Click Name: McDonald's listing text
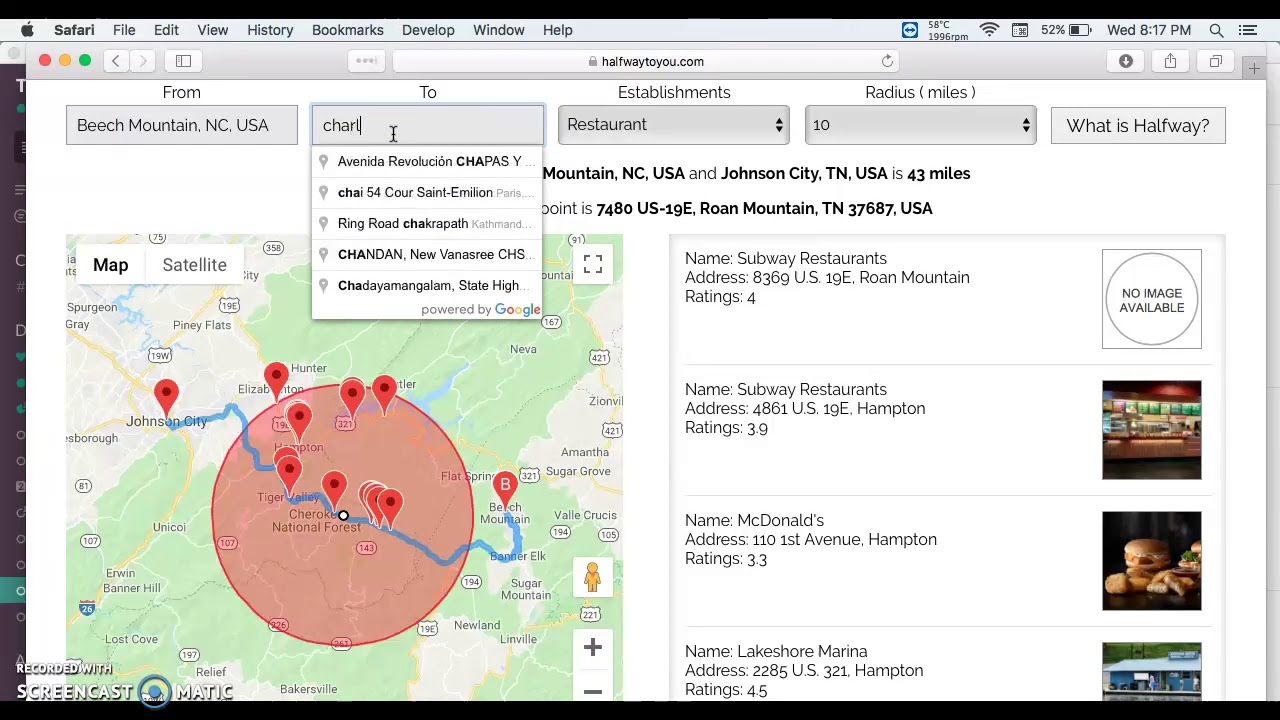 point(754,520)
